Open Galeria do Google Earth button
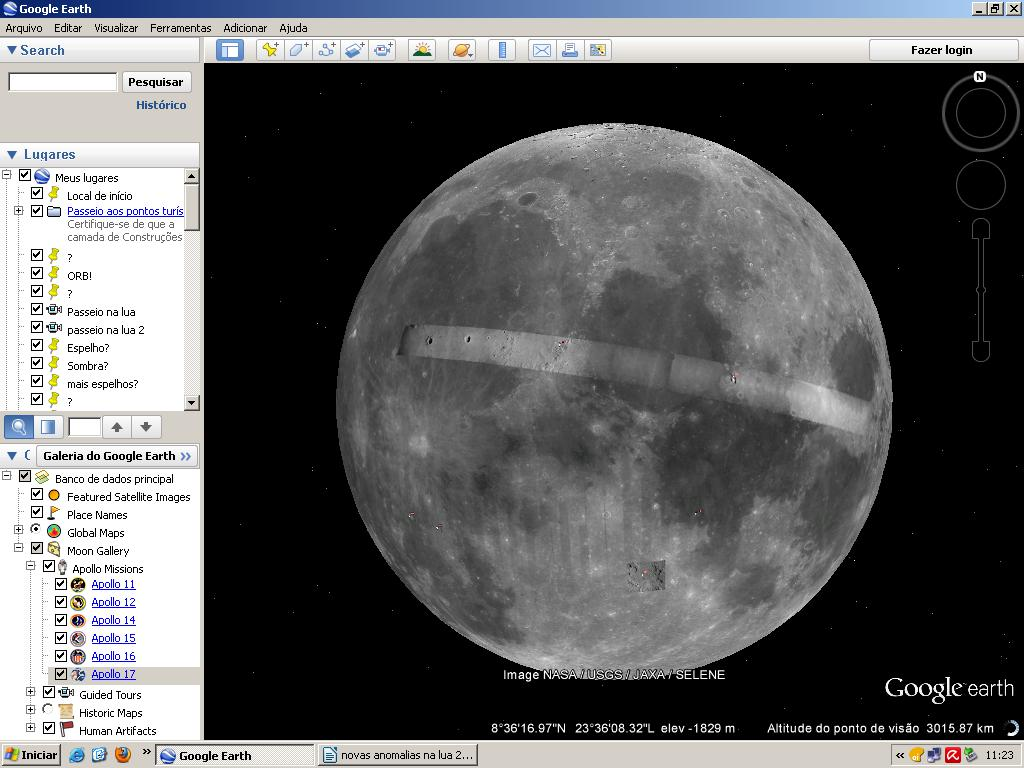1024x768 pixels. (x=117, y=456)
